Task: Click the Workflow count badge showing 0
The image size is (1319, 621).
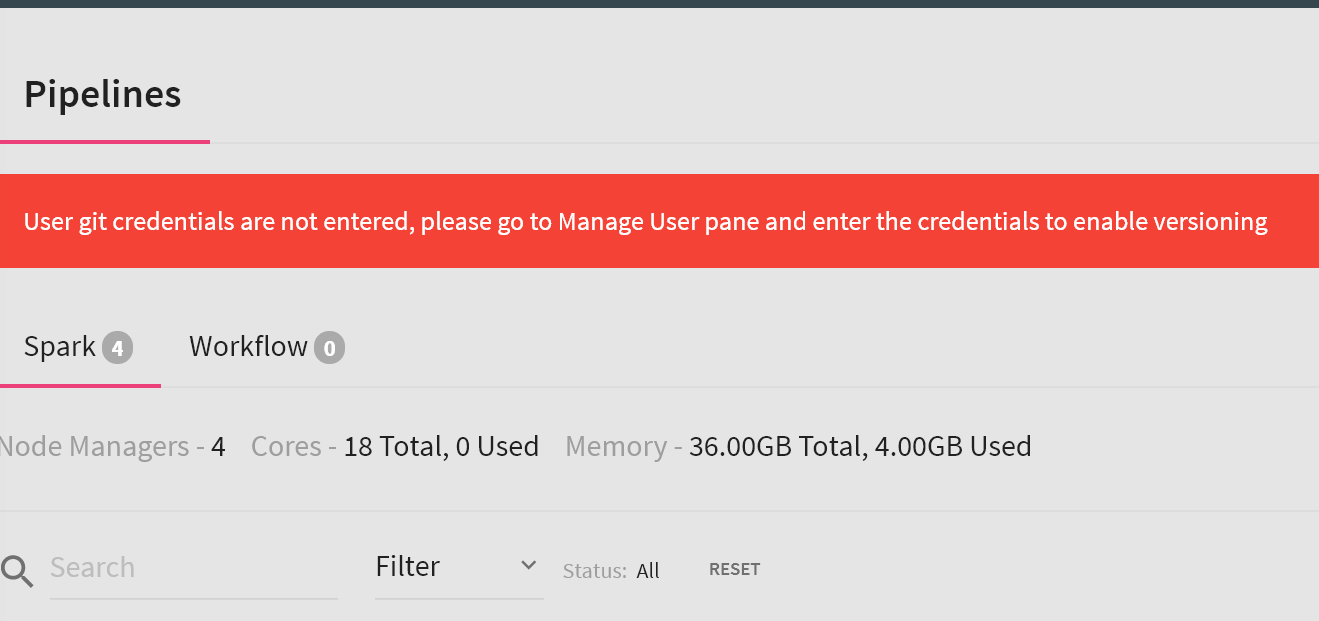Action: pos(331,347)
